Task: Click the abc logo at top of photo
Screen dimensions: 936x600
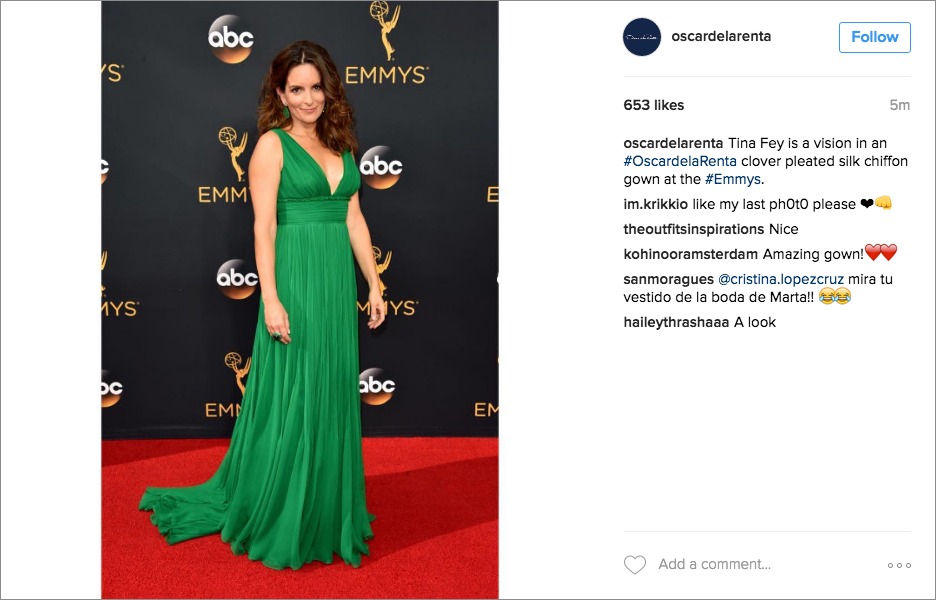Action: (x=230, y=39)
